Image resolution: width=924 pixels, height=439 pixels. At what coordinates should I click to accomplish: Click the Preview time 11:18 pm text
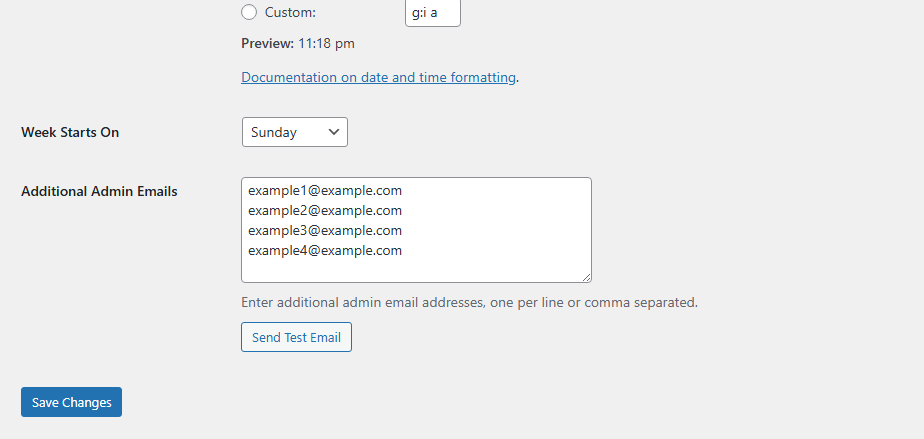pyautogui.click(x=326, y=43)
